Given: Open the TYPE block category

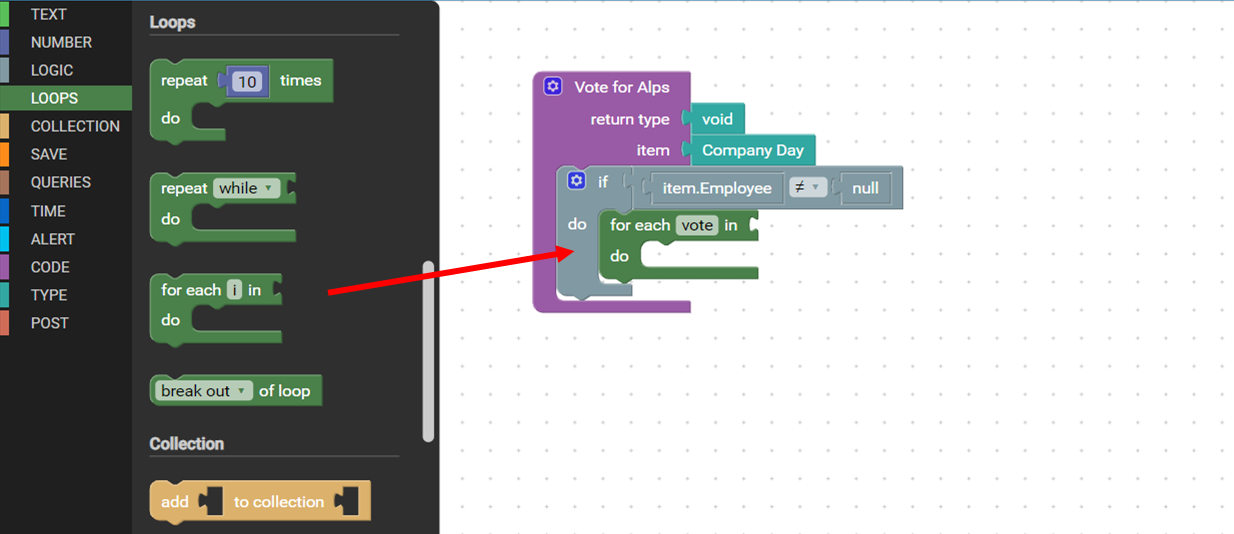Looking at the screenshot, I should pos(65,295).
